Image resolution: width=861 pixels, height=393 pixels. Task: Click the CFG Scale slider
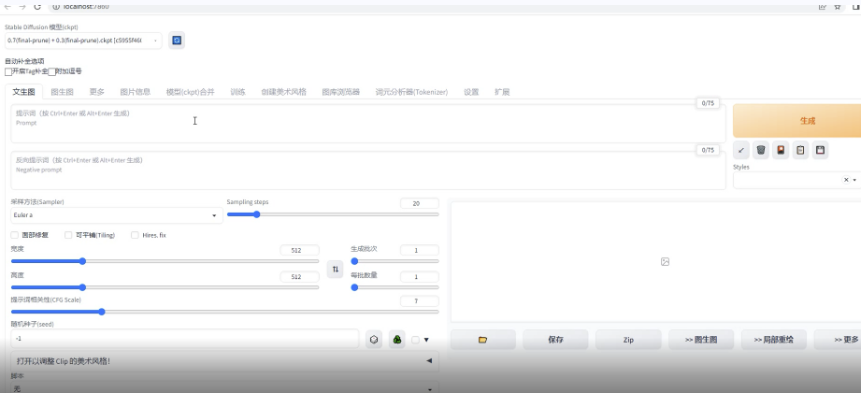(x=225, y=312)
